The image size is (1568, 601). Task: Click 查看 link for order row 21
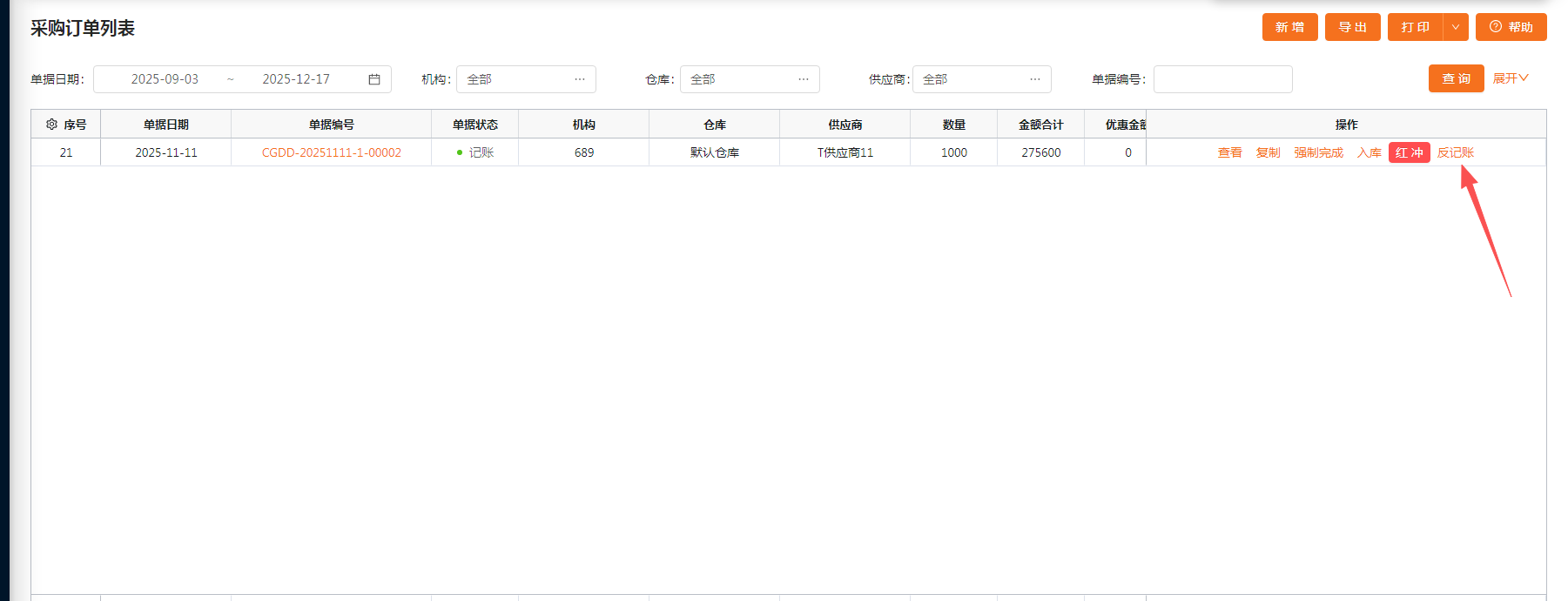(1229, 152)
